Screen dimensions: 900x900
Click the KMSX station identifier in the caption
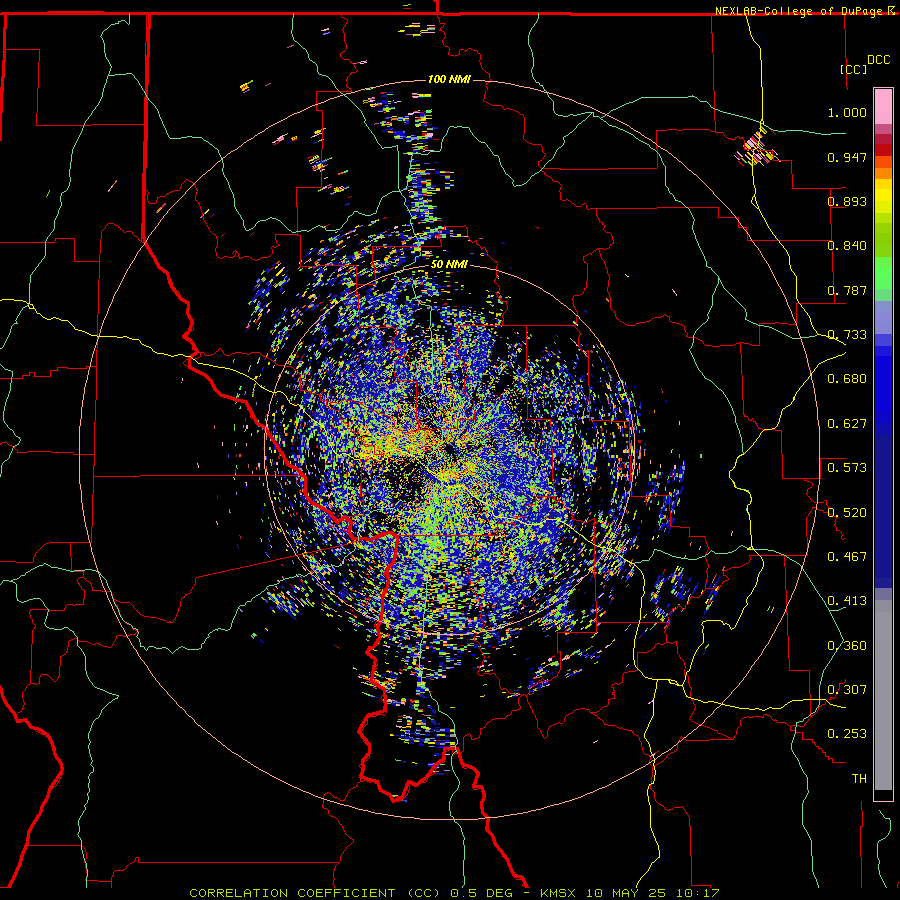click(x=559, y=893)
